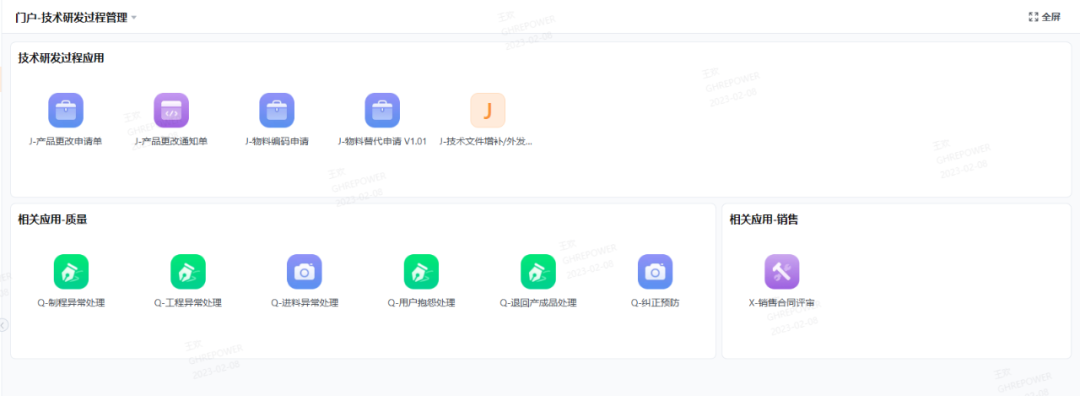Image resolution: width=1080 pixels, height=396 pixels.
Task: Click the 相关应用-销售 section header
Action: (x=764, y=220)
